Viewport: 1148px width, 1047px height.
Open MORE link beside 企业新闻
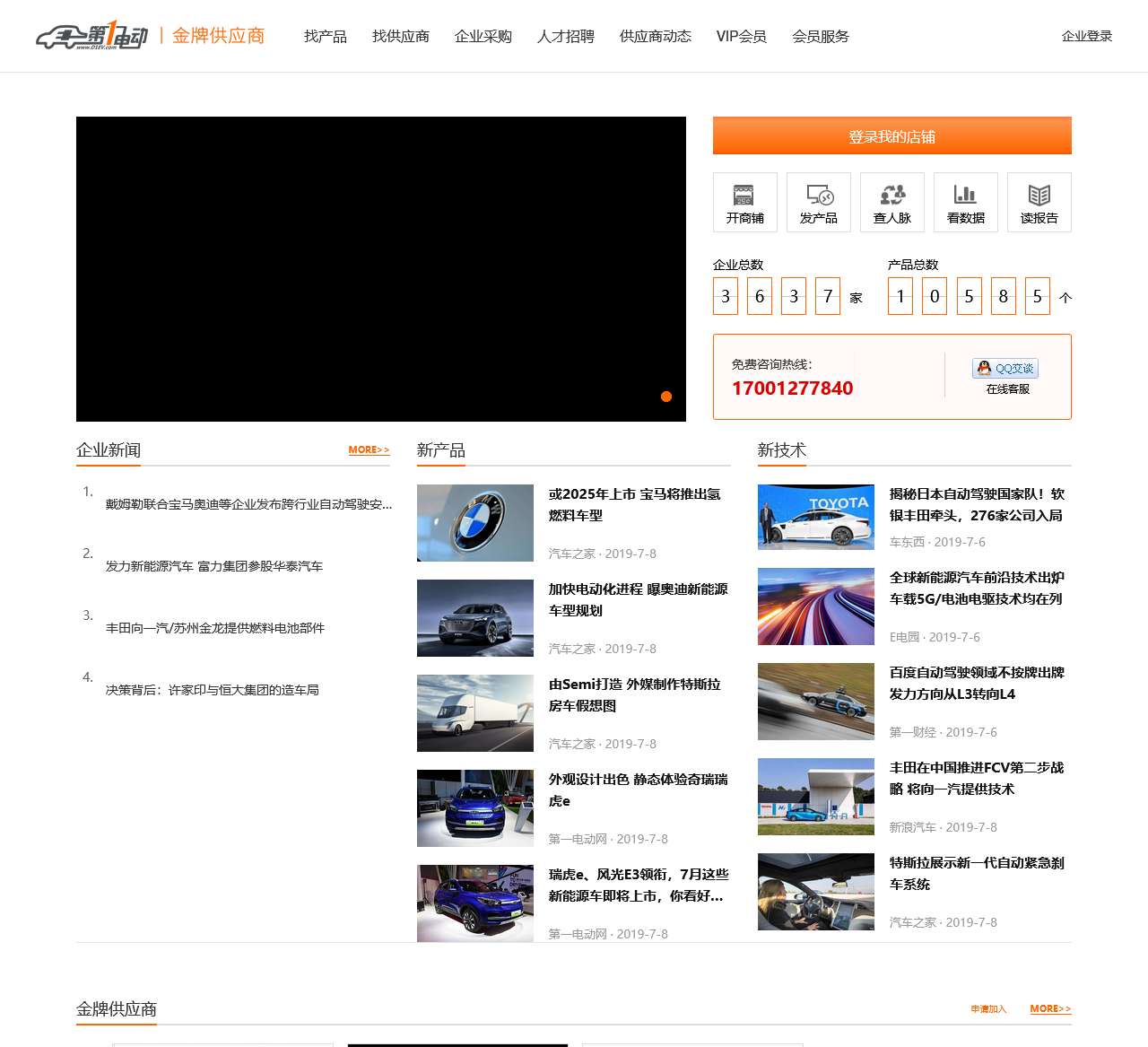[370, 449]
